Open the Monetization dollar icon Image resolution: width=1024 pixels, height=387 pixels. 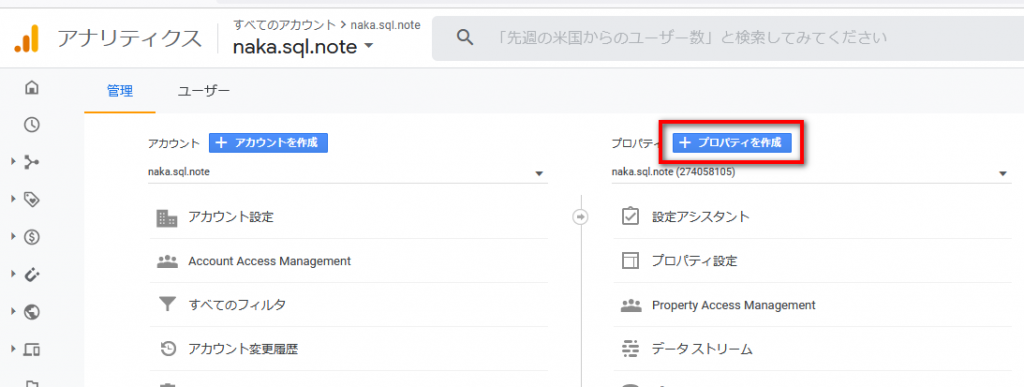click(x=31, y=238)
